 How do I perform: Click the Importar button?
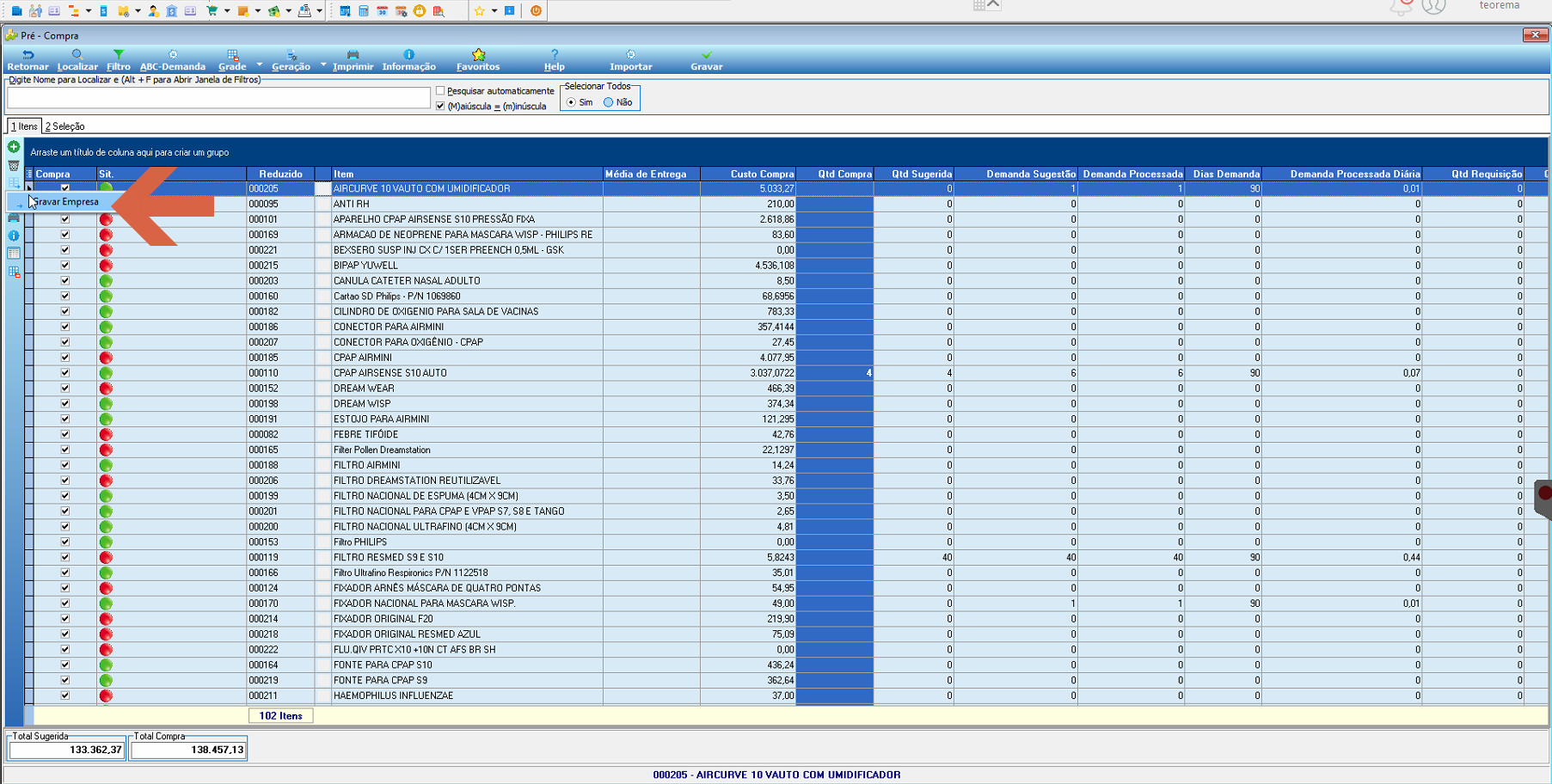pyautogui.click(x=630, y=60)
